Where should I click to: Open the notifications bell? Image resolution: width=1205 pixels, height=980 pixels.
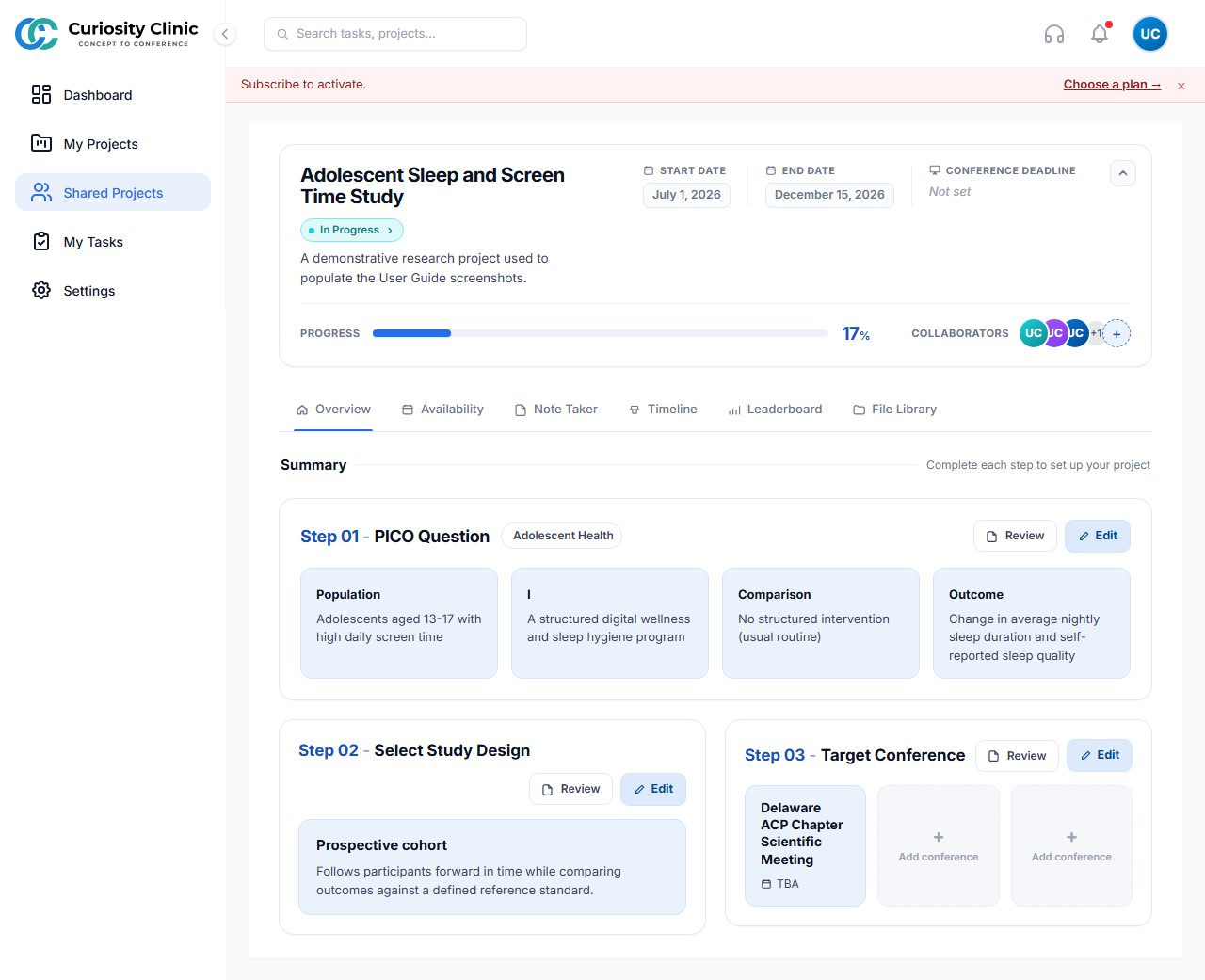pos(1100,34)
